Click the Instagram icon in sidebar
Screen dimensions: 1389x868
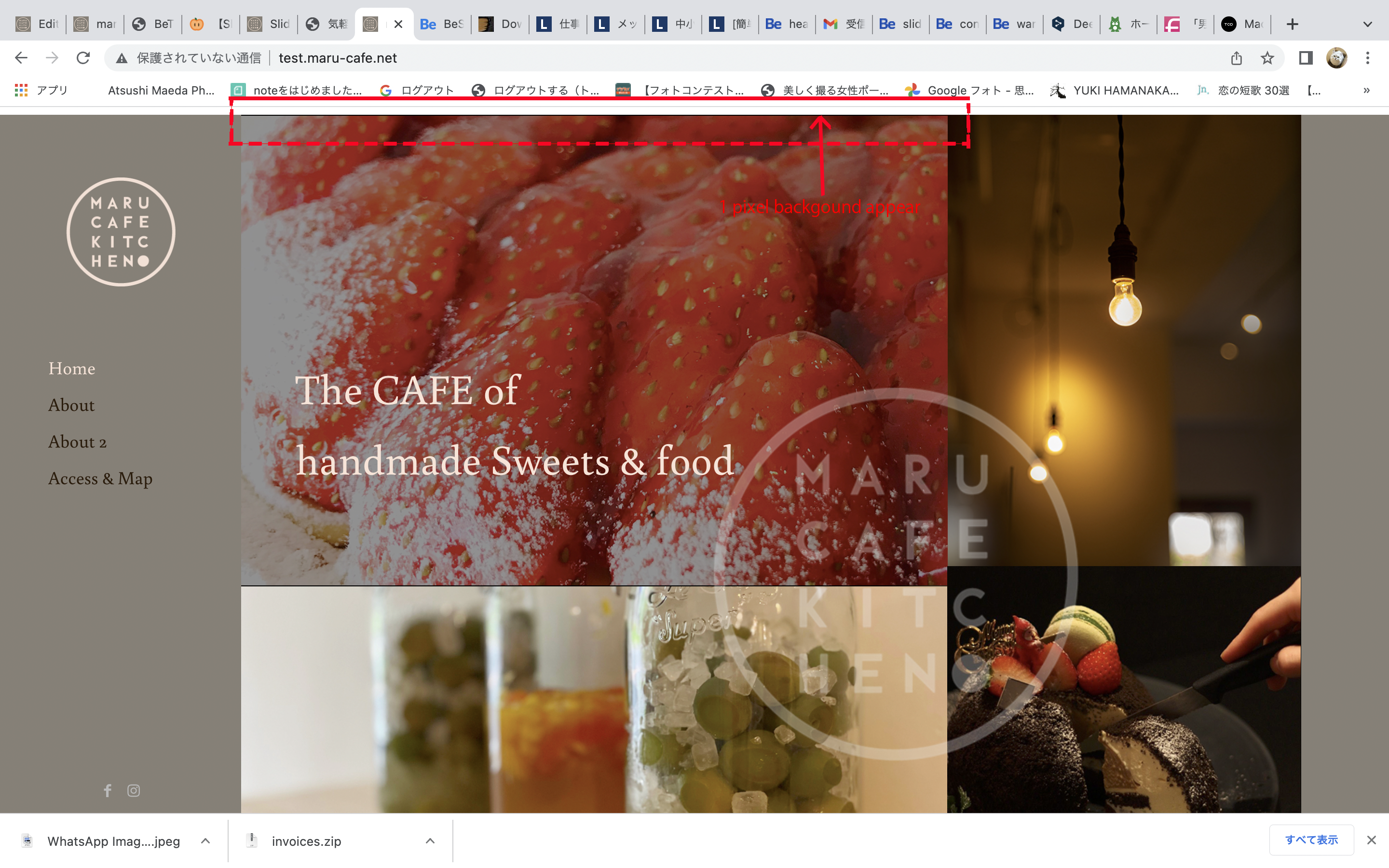[x=133, y=789]
